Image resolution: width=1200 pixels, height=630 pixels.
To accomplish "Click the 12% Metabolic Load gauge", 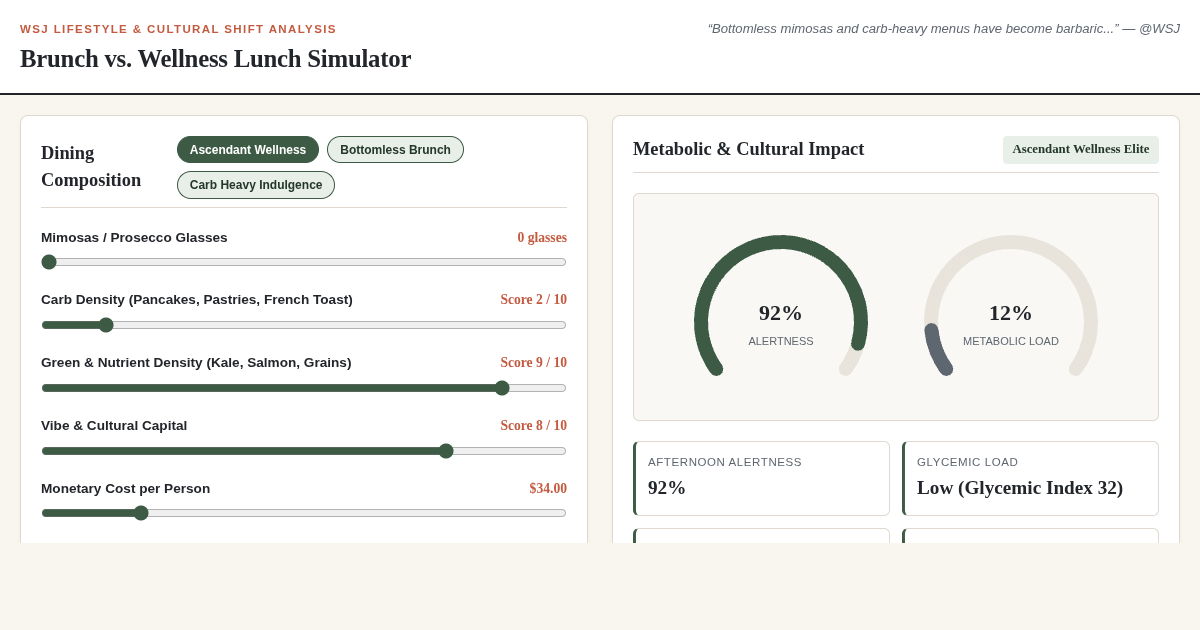I will click(x=1011, y=307).
